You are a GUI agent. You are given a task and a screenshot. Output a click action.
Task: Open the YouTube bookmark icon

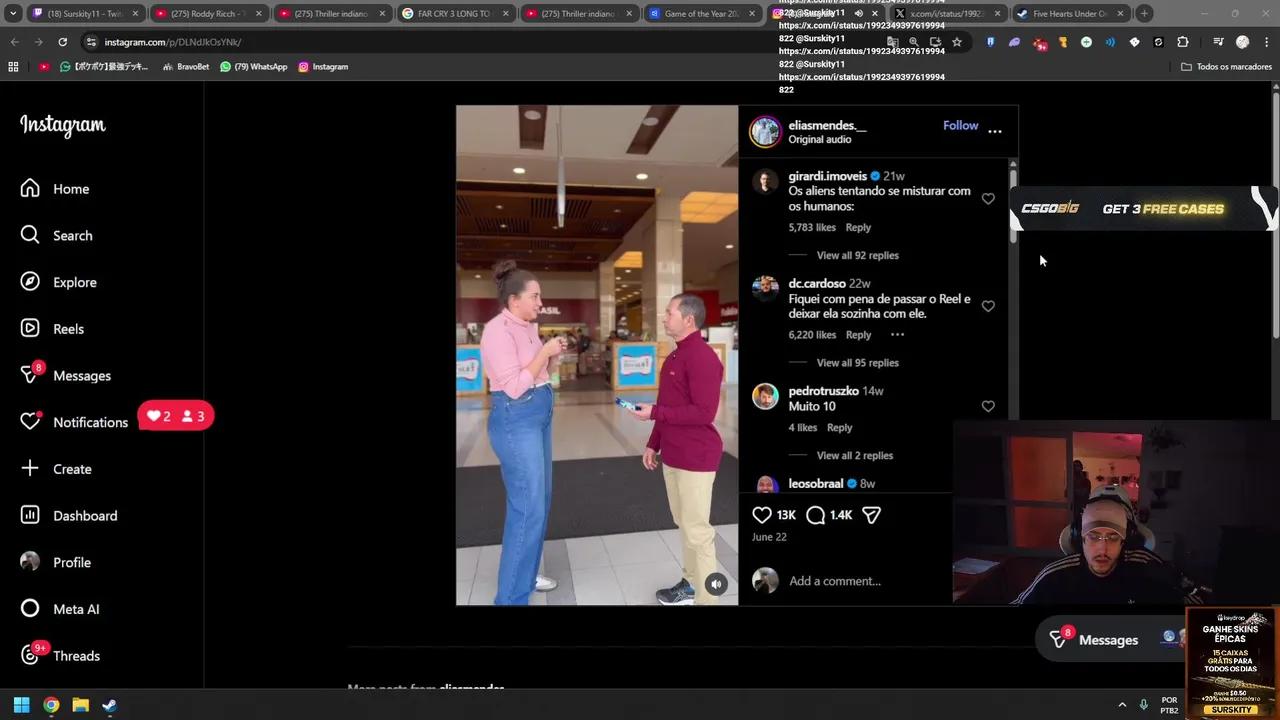pos(44,67)
